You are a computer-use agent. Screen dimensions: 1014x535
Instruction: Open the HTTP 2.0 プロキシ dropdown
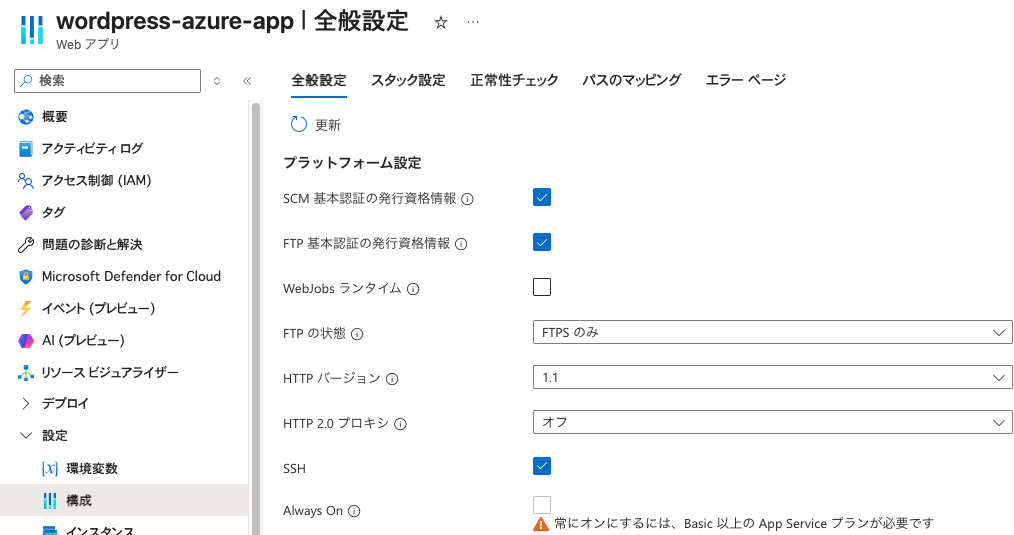(x=772, y=422)
